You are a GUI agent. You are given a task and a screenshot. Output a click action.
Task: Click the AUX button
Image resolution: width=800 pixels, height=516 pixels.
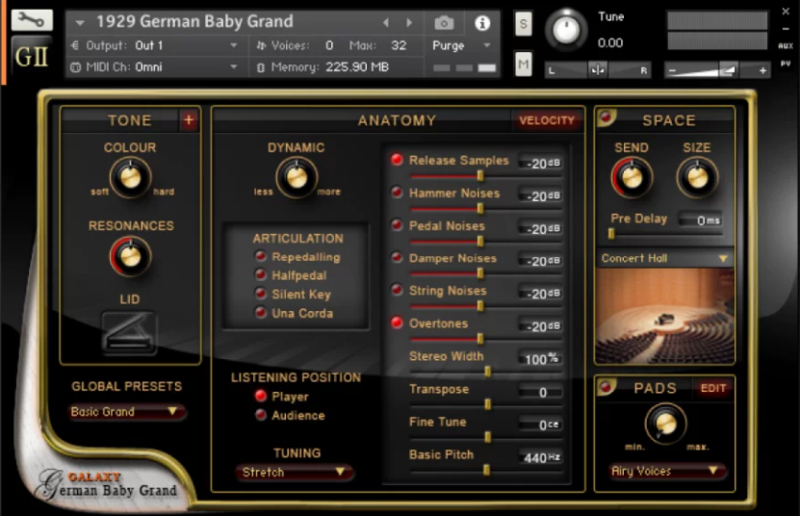[x=785, y=46]
